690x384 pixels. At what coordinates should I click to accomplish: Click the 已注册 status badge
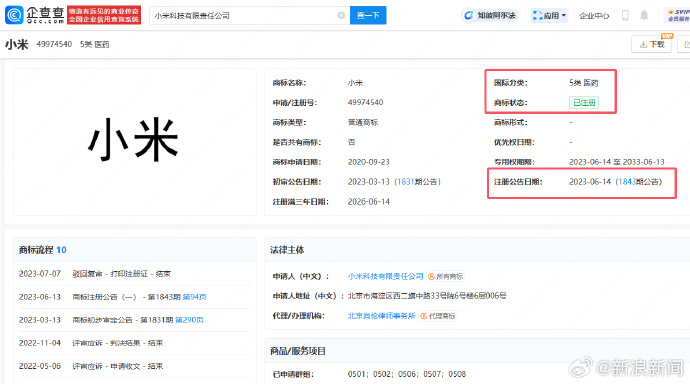[584, 102]
